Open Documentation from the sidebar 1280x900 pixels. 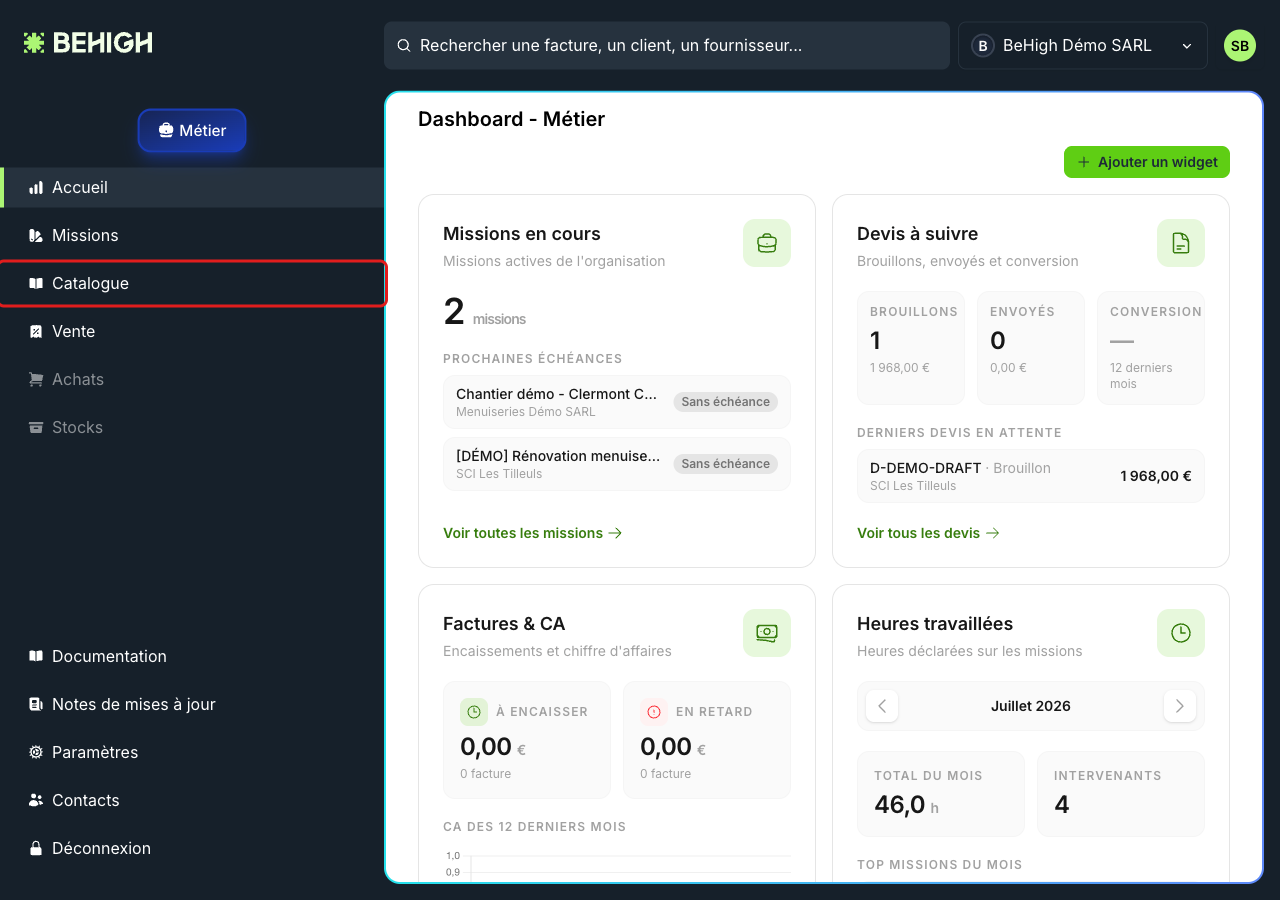point(192,657)
